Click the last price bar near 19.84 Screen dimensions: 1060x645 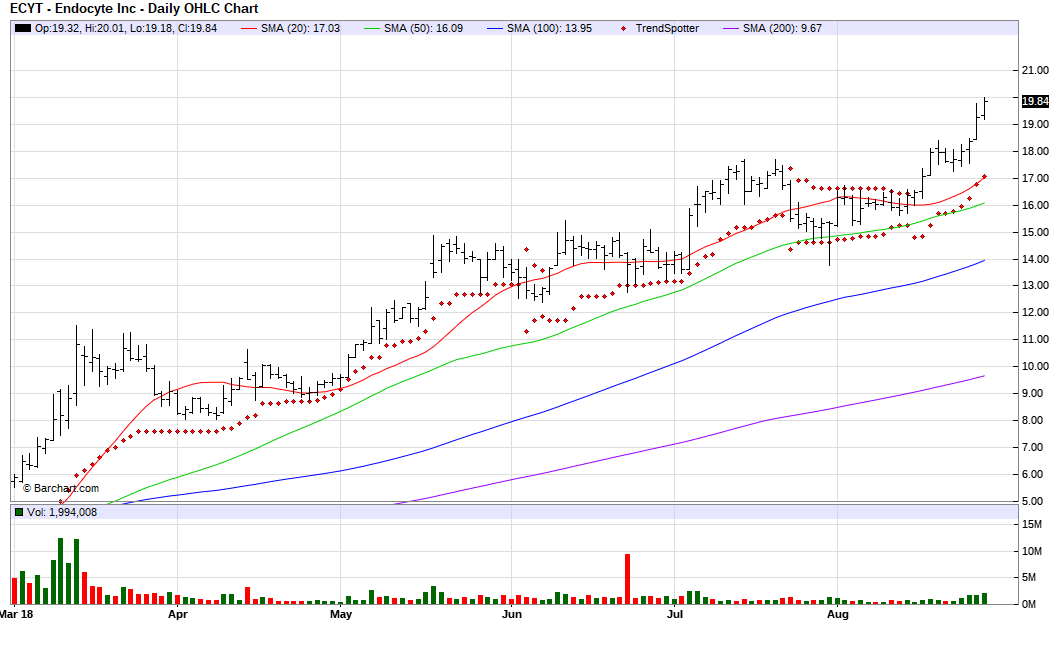click(x=984, y=110)
